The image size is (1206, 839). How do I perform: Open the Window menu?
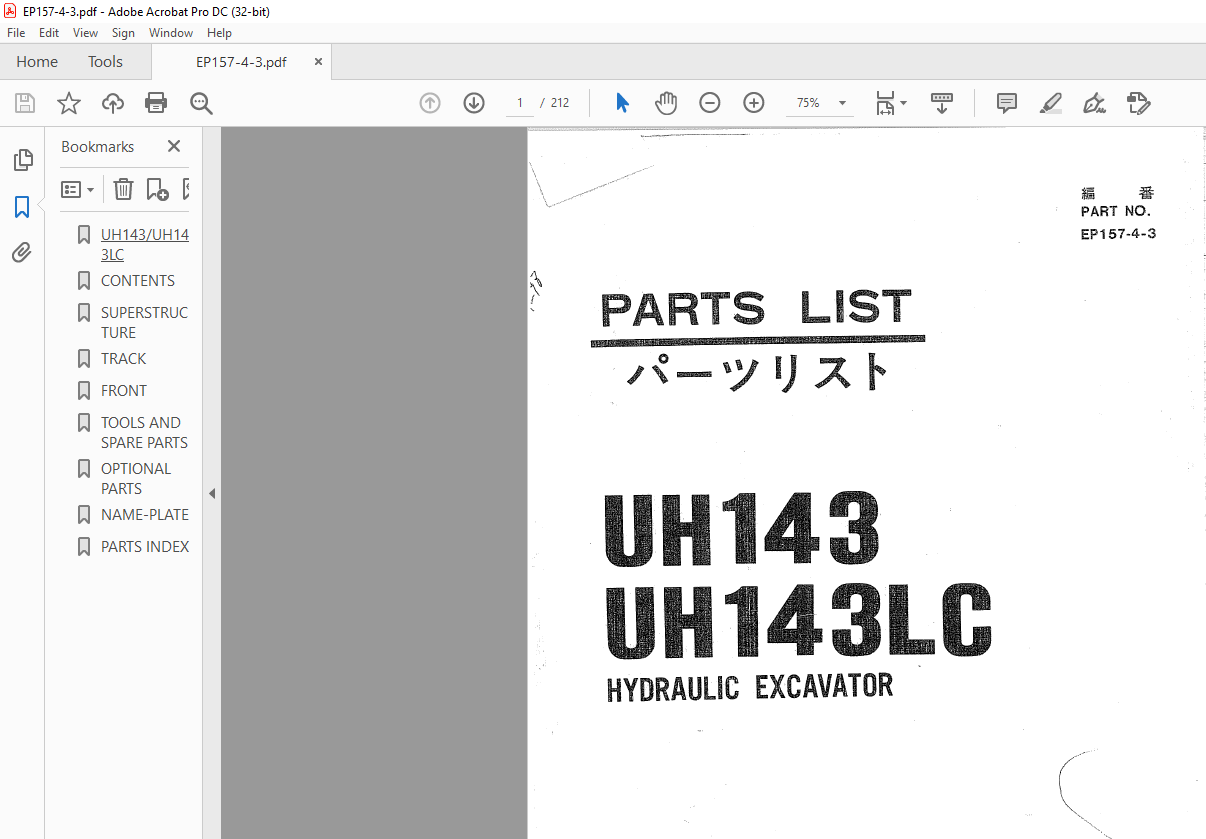pyautogui.click(x=171, y=33)
